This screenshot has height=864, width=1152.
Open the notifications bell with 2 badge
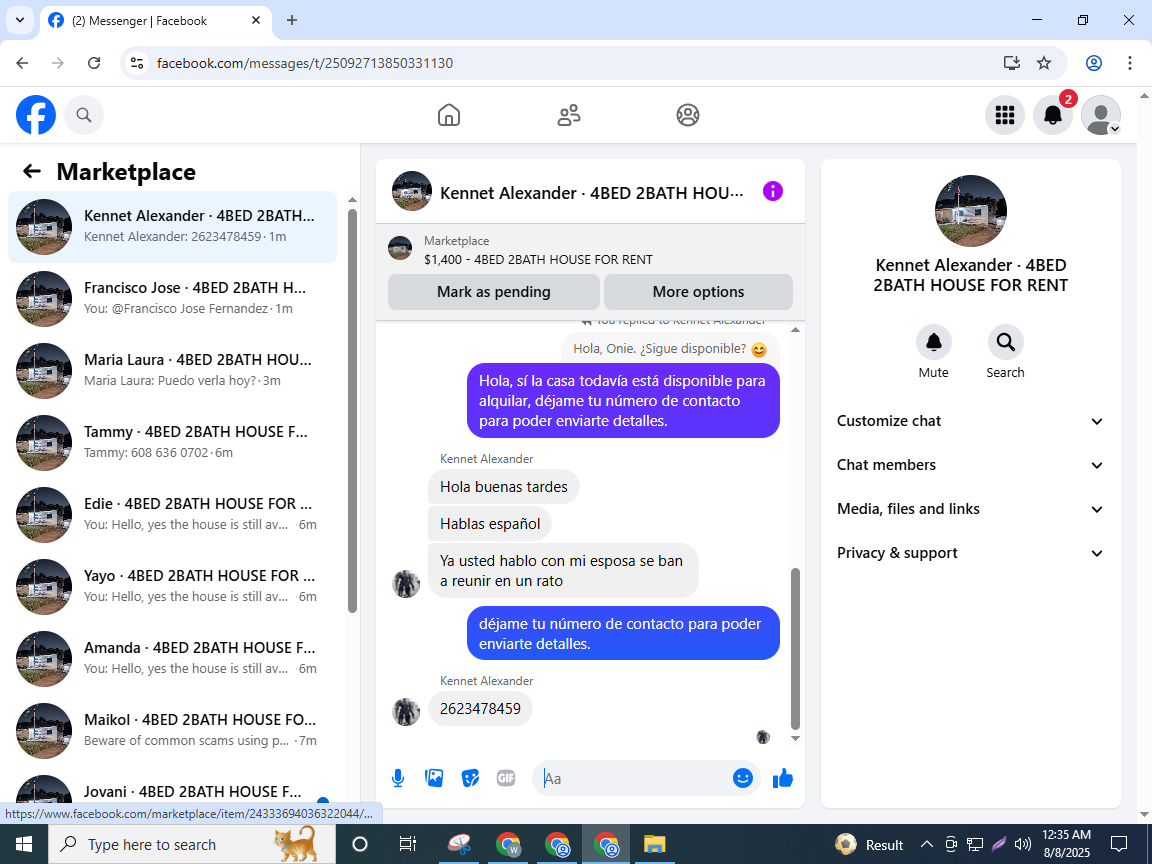click(x=1053, y=115)
